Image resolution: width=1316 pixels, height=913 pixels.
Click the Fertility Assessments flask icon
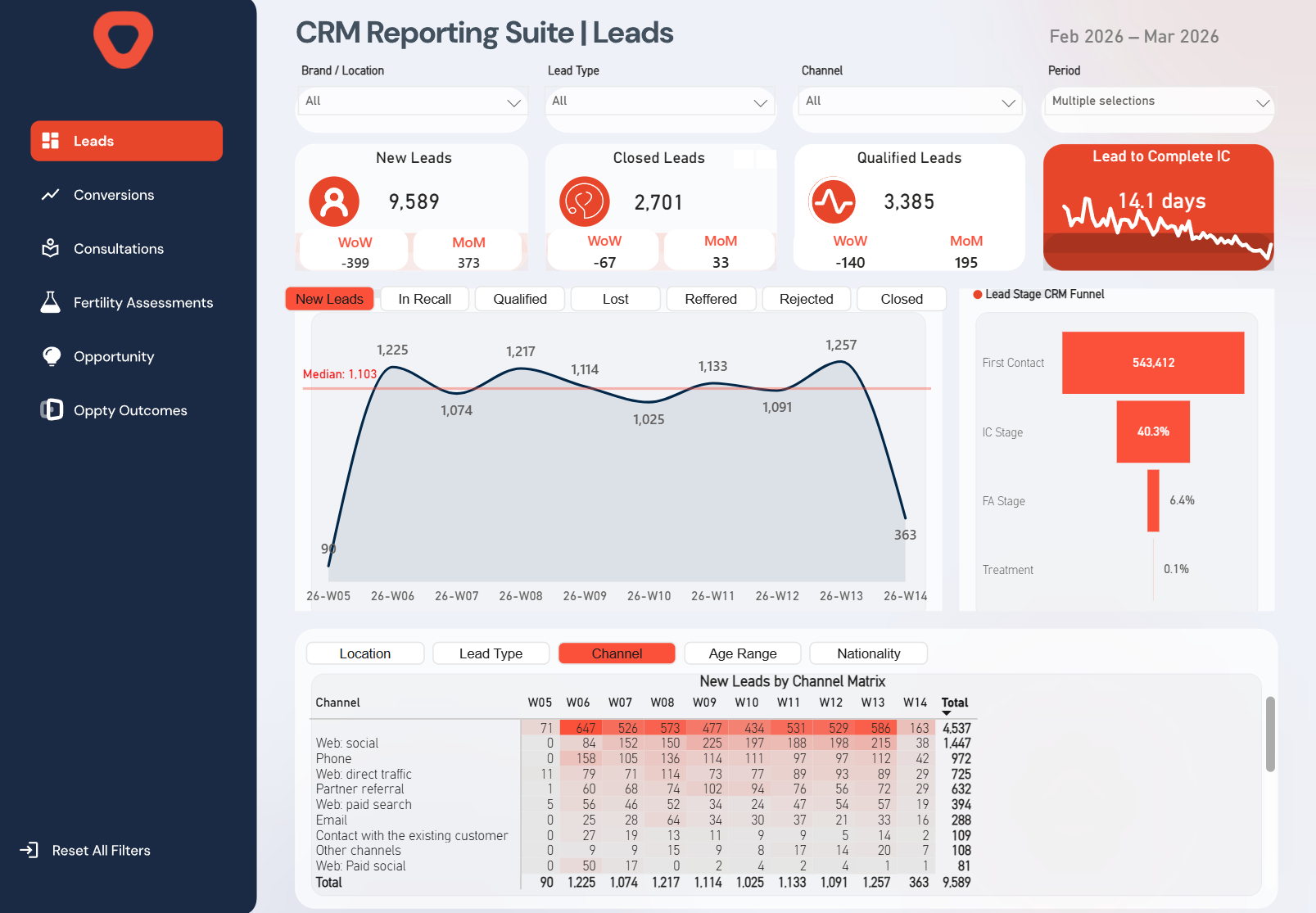(x=51, y=302)
